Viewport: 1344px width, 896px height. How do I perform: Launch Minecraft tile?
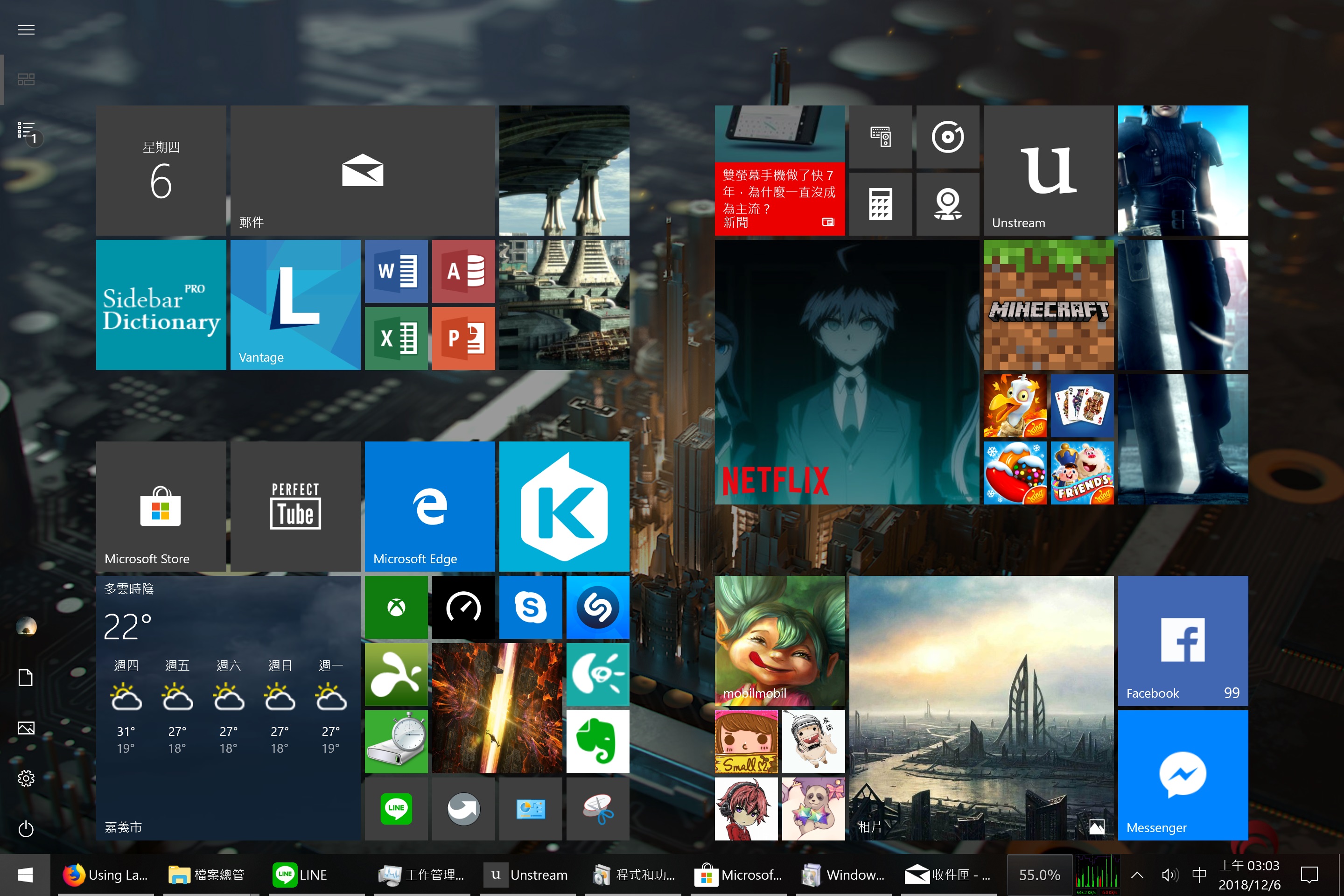(x=1049, y=305)
